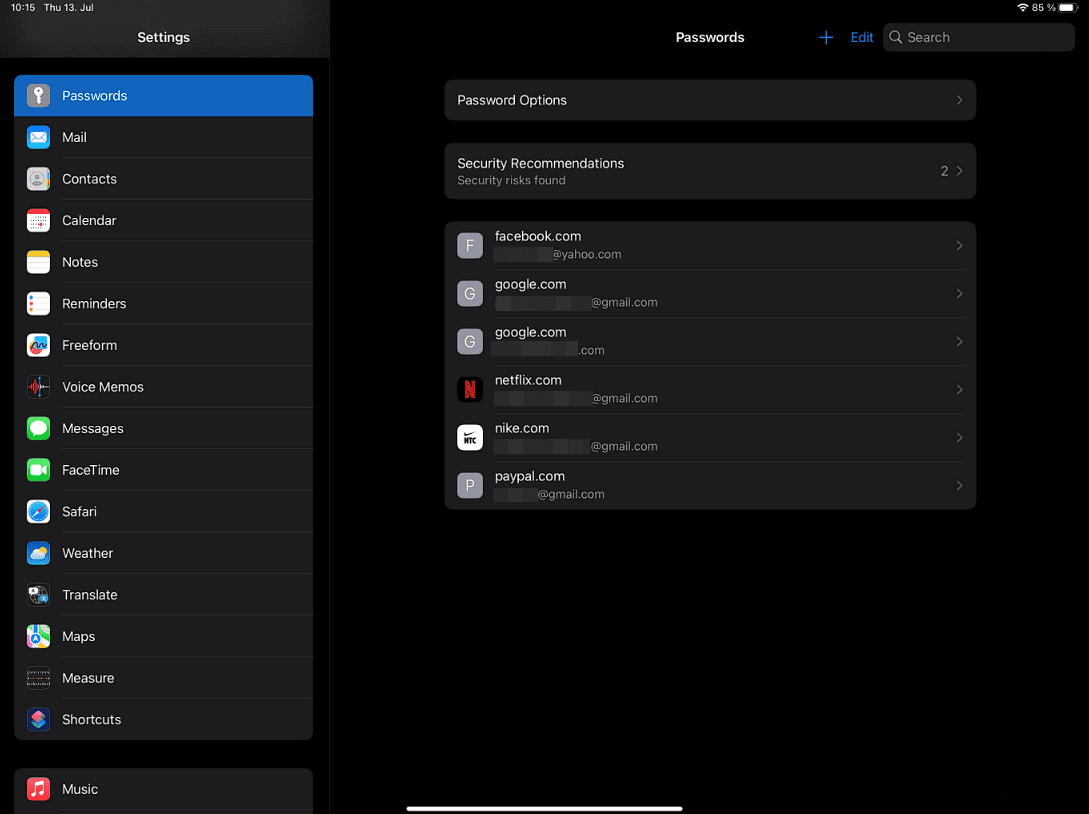1089x814 pixels.
Task: Check the battery indicator in status bar
Action: [x=1068, y=8]
